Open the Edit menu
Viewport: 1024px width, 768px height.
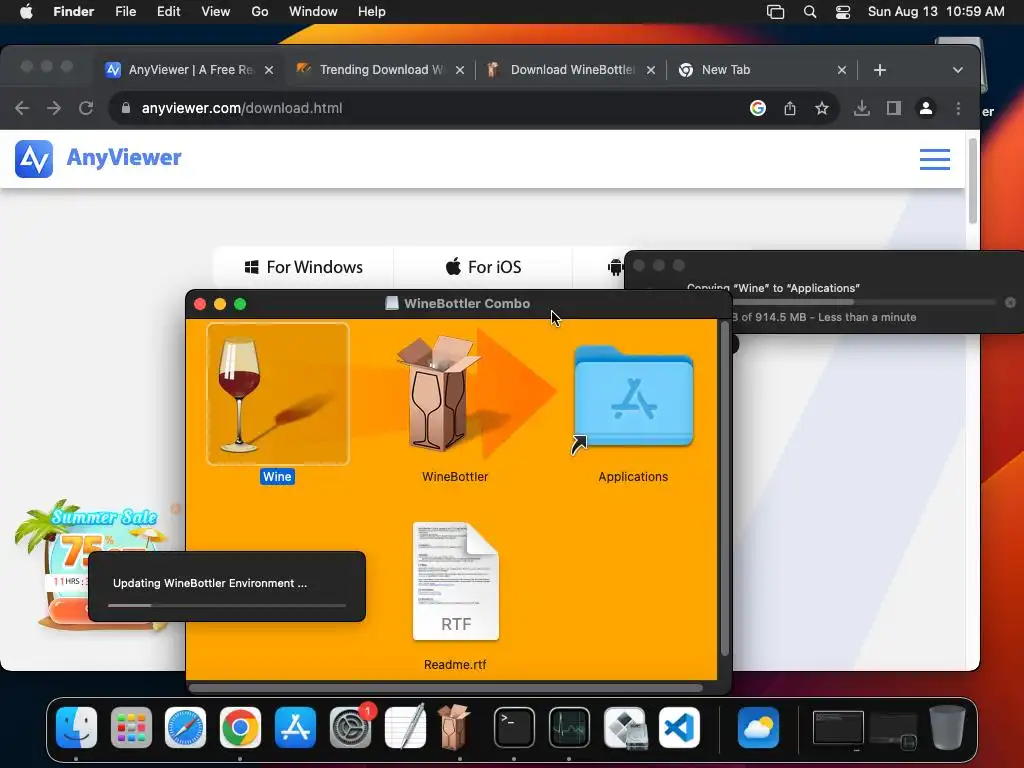click(168, 12)
